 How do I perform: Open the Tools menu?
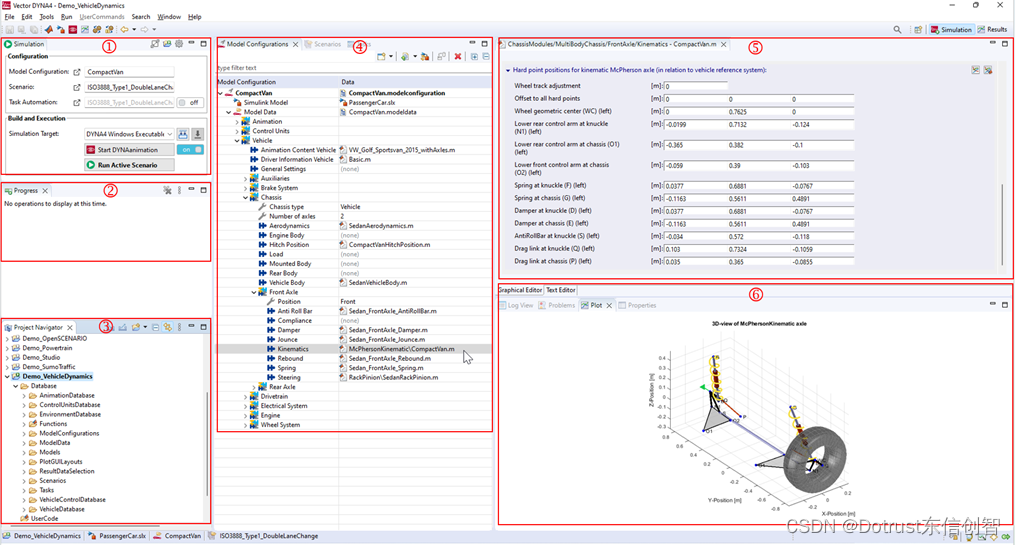47,17
